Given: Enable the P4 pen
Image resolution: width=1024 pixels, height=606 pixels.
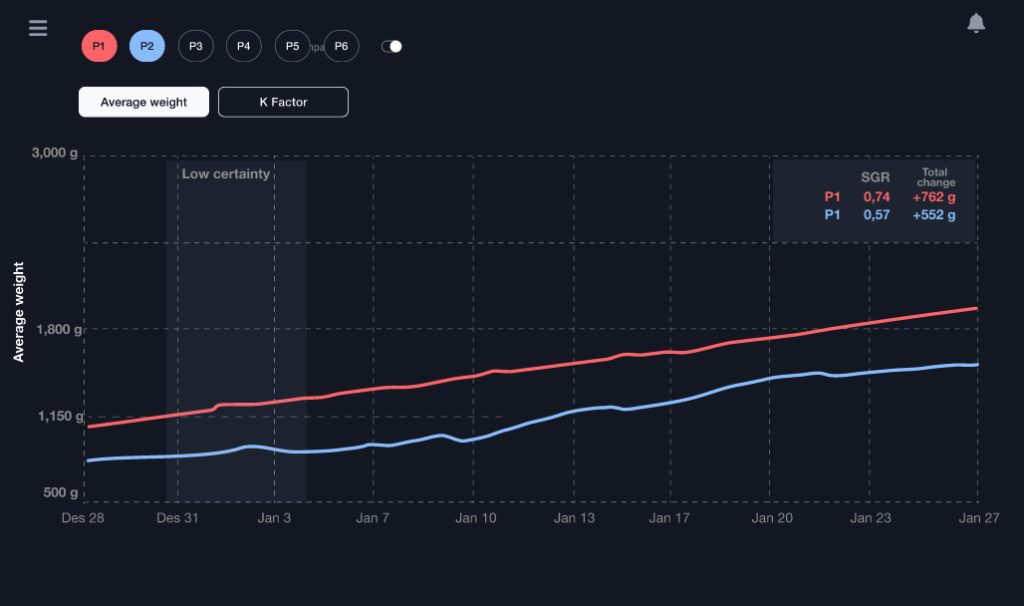Looking at the screenshot, I should pos(243,46).
